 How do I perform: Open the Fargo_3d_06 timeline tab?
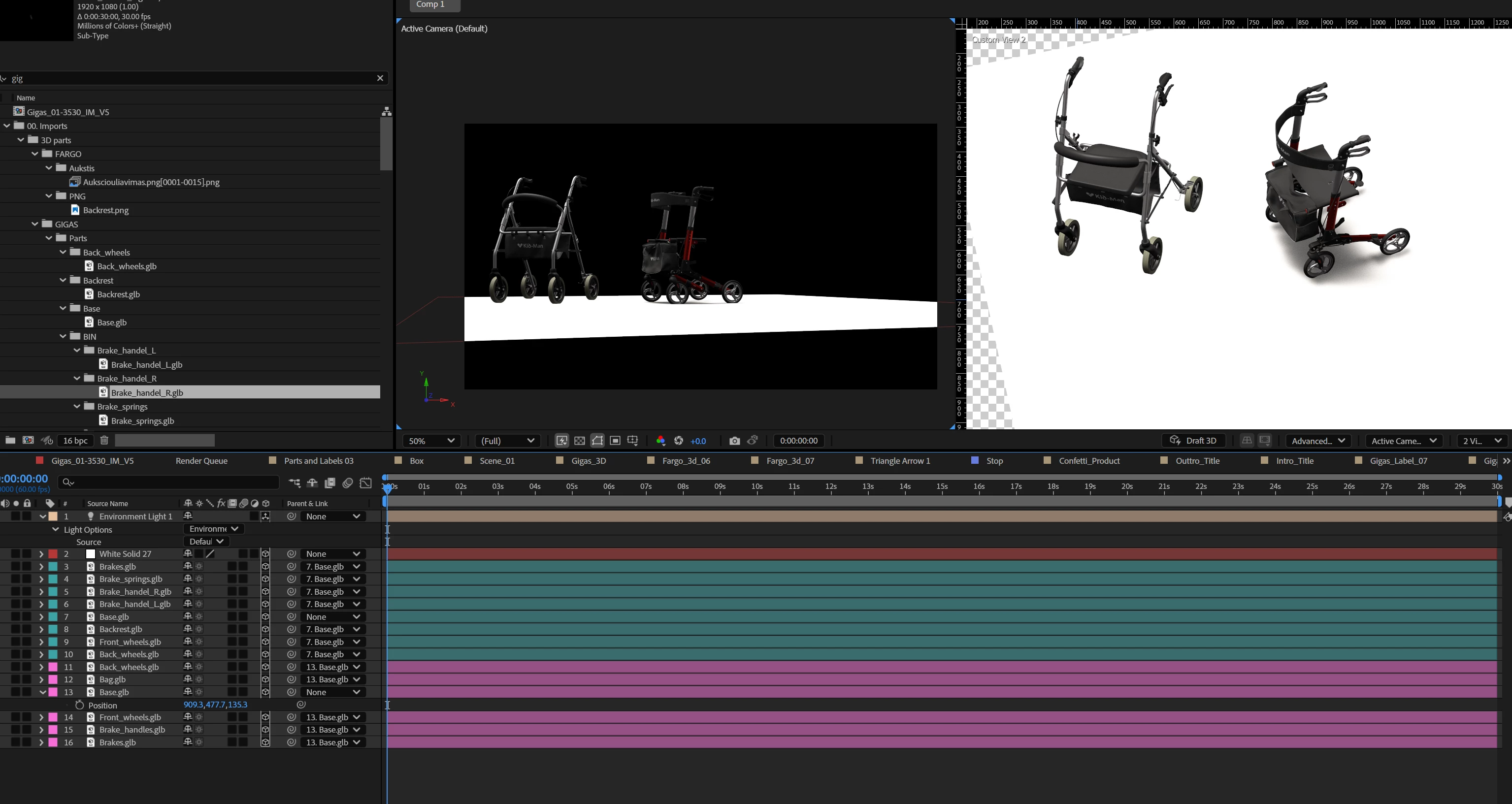686,461
